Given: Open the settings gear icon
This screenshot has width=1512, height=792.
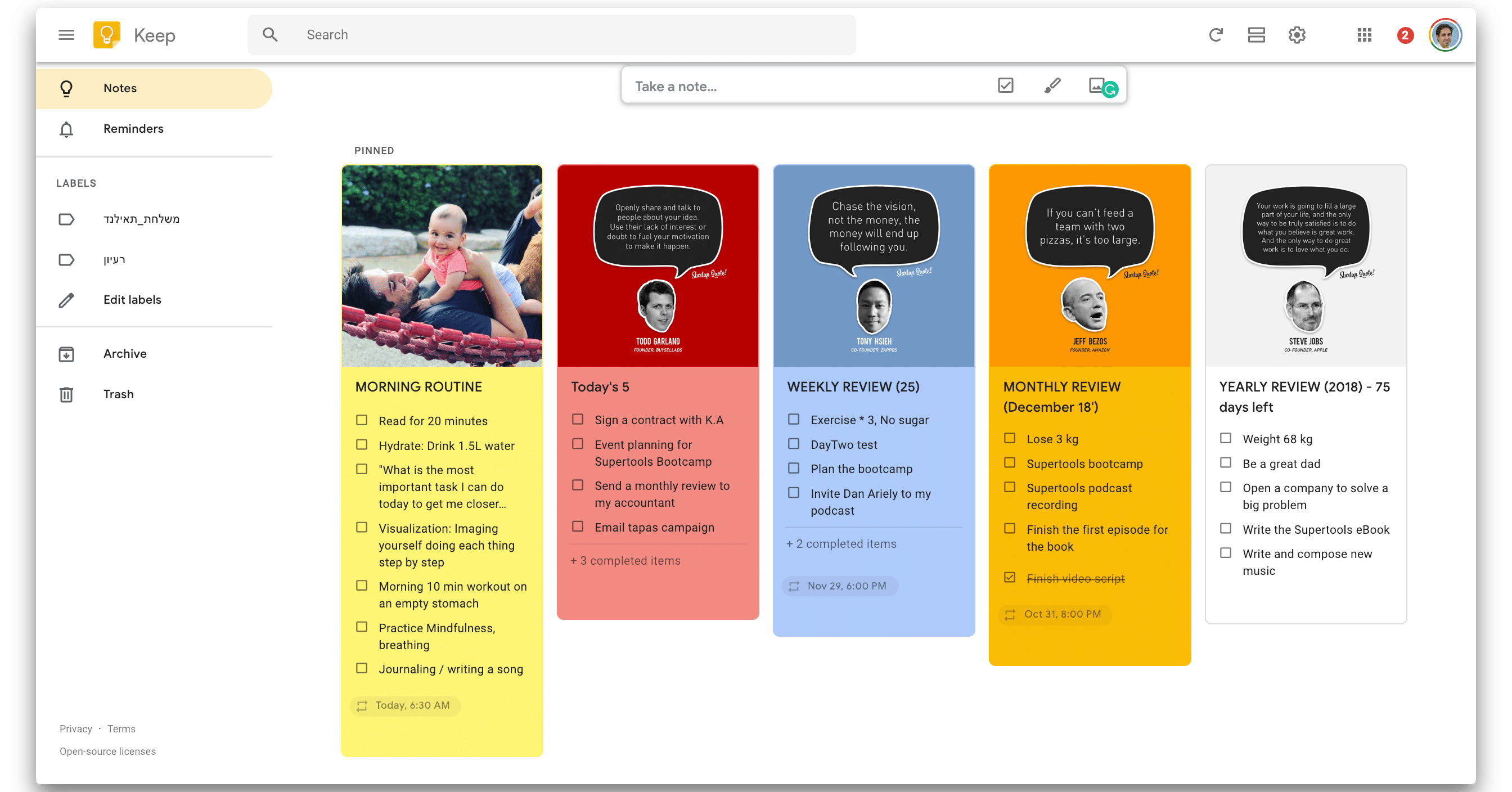Looking at the screenshot, I should click(1297, 35).
